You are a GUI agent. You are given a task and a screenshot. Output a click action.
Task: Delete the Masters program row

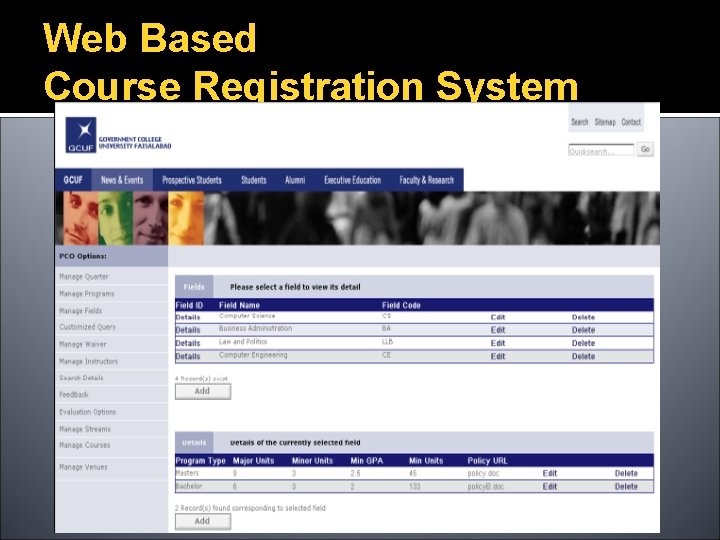tap(626, 473)
